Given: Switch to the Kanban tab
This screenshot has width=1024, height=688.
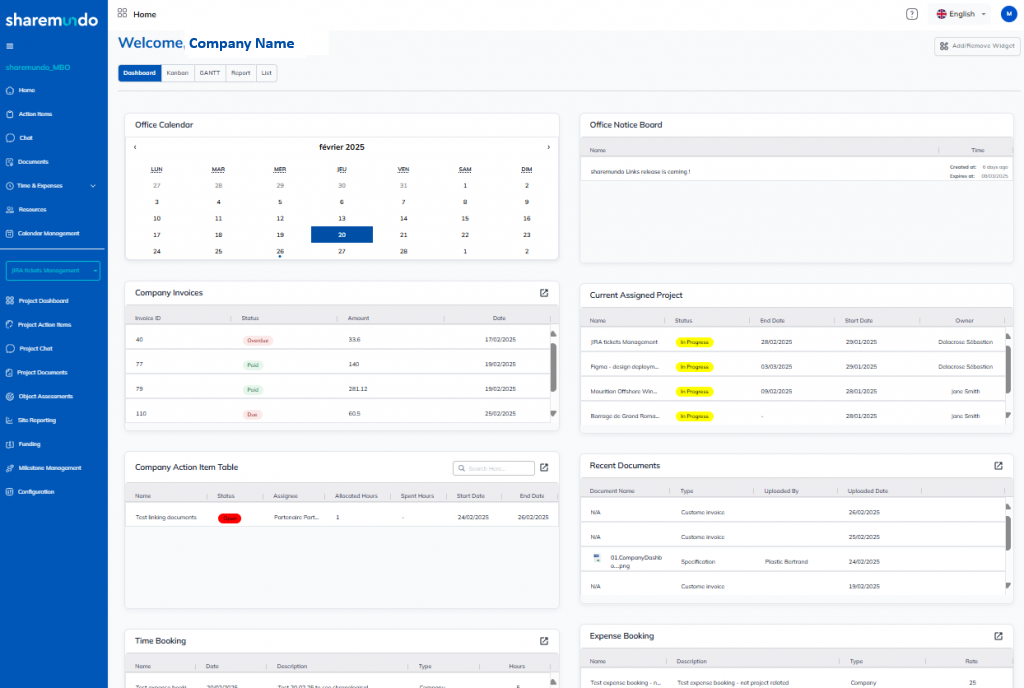Looking at the screenshot, I should 177,73.
